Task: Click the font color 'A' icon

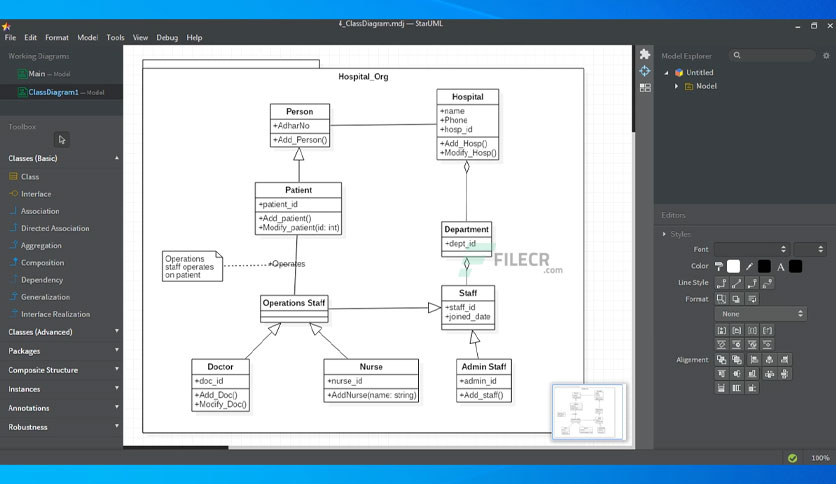Action: pos(781,267)
